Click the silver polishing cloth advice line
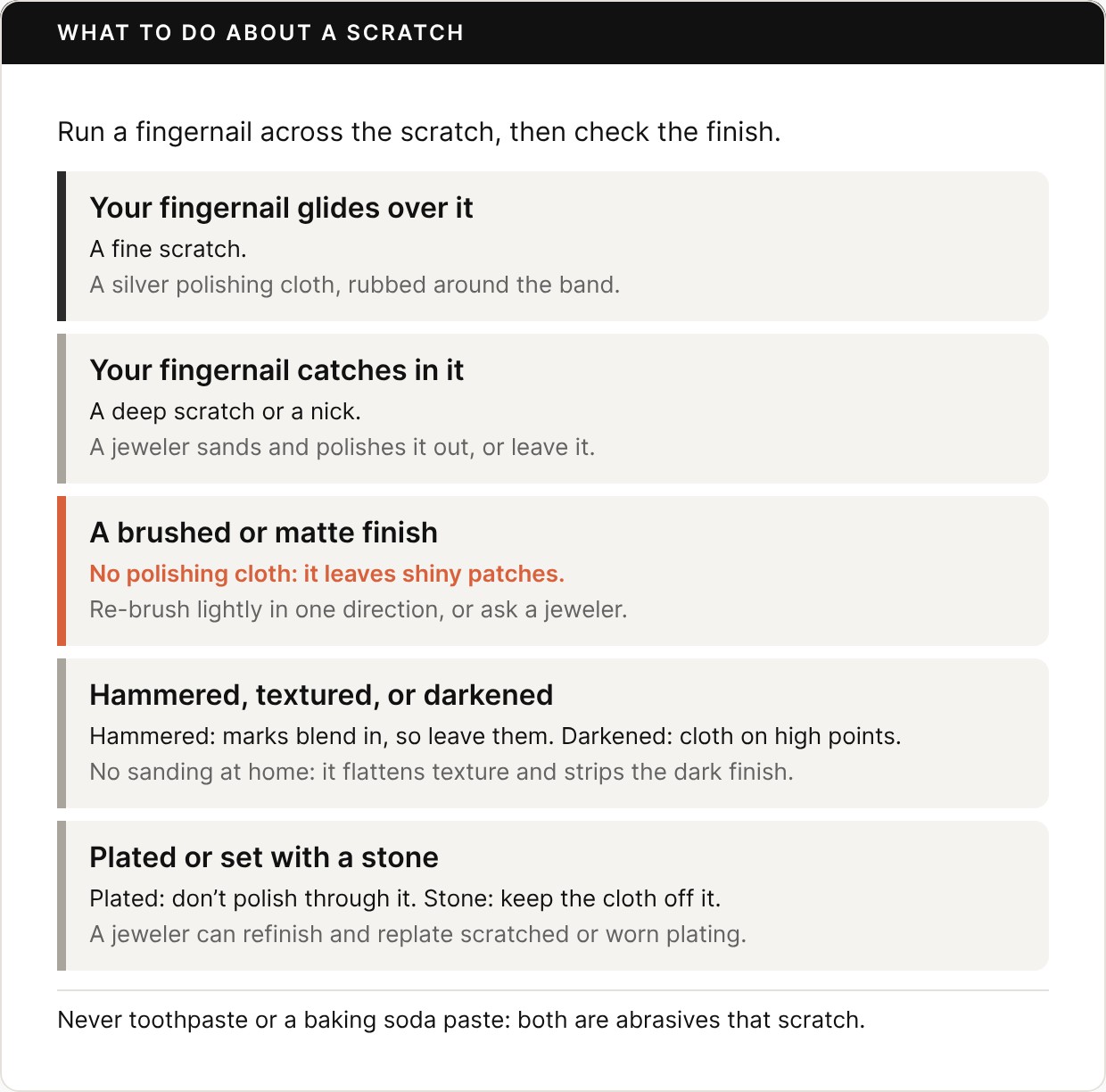This screenshot has width=1106, height=1092. pyautogui.click(x=355, y=285)
